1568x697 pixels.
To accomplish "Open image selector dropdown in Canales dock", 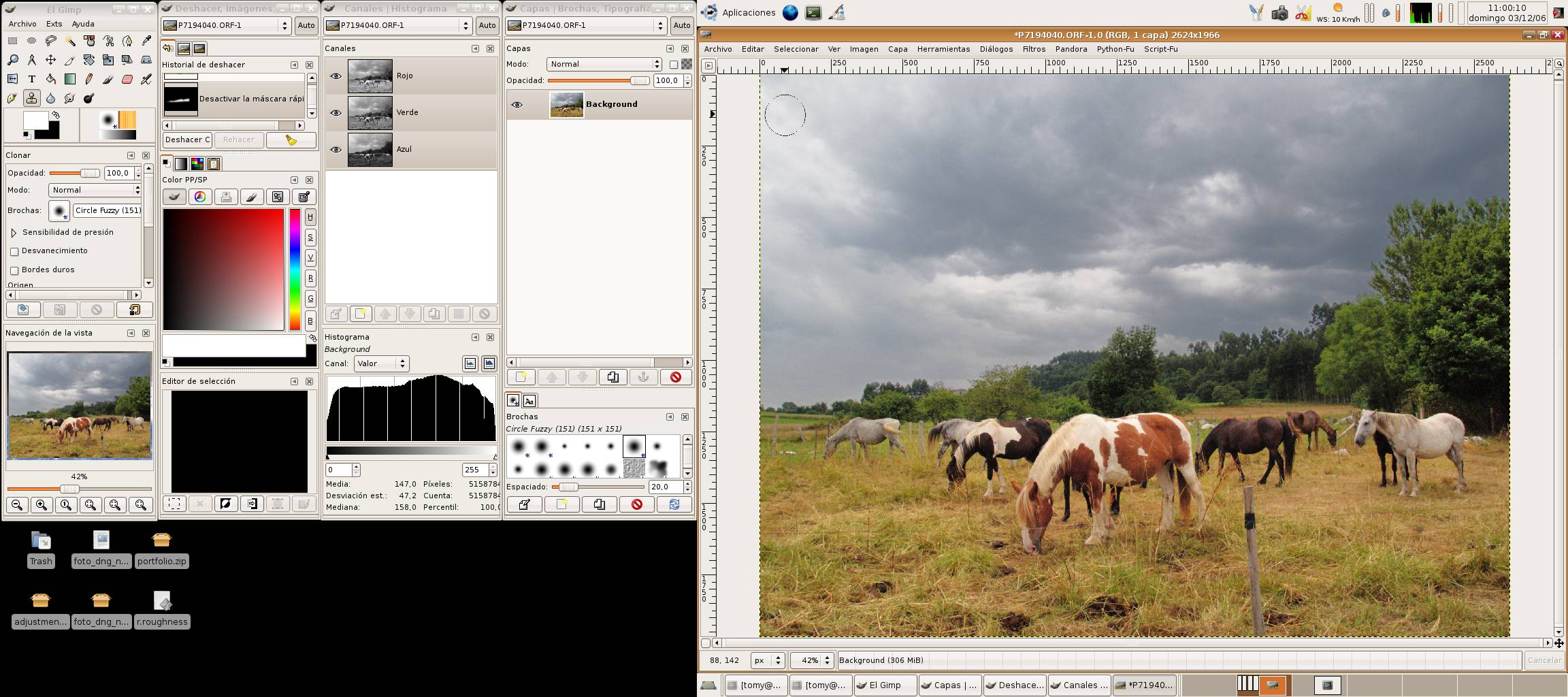I will pos(399,25).
